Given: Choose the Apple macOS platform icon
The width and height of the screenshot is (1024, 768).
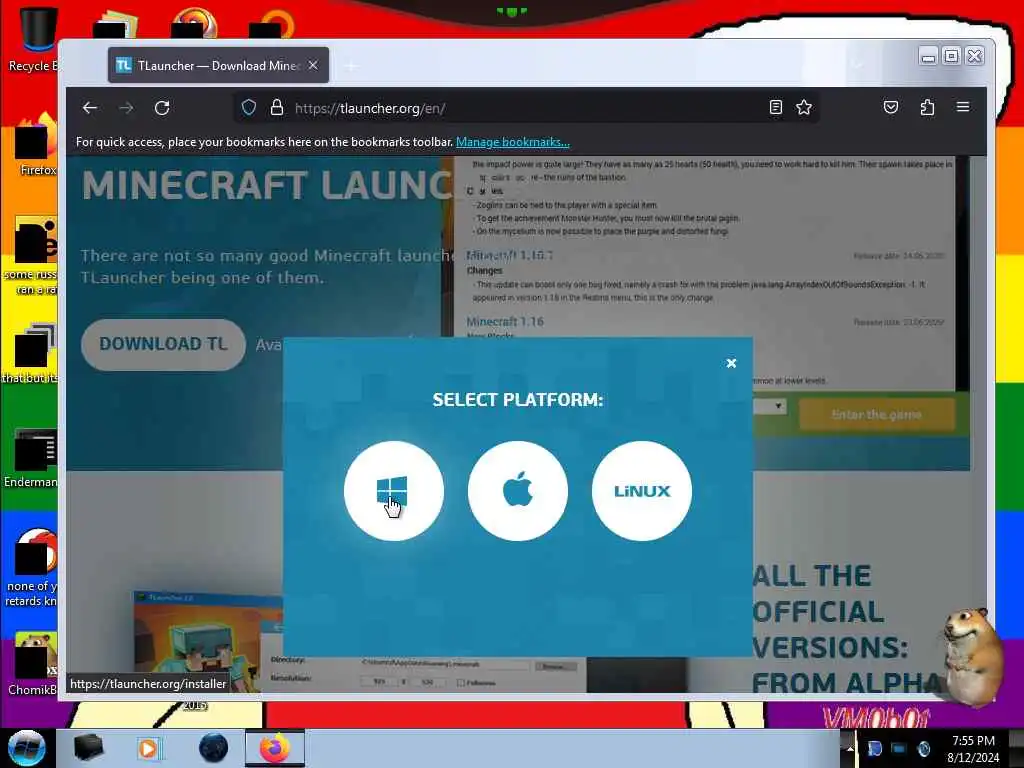Looking at the screenshot, I should click(518, 490).
